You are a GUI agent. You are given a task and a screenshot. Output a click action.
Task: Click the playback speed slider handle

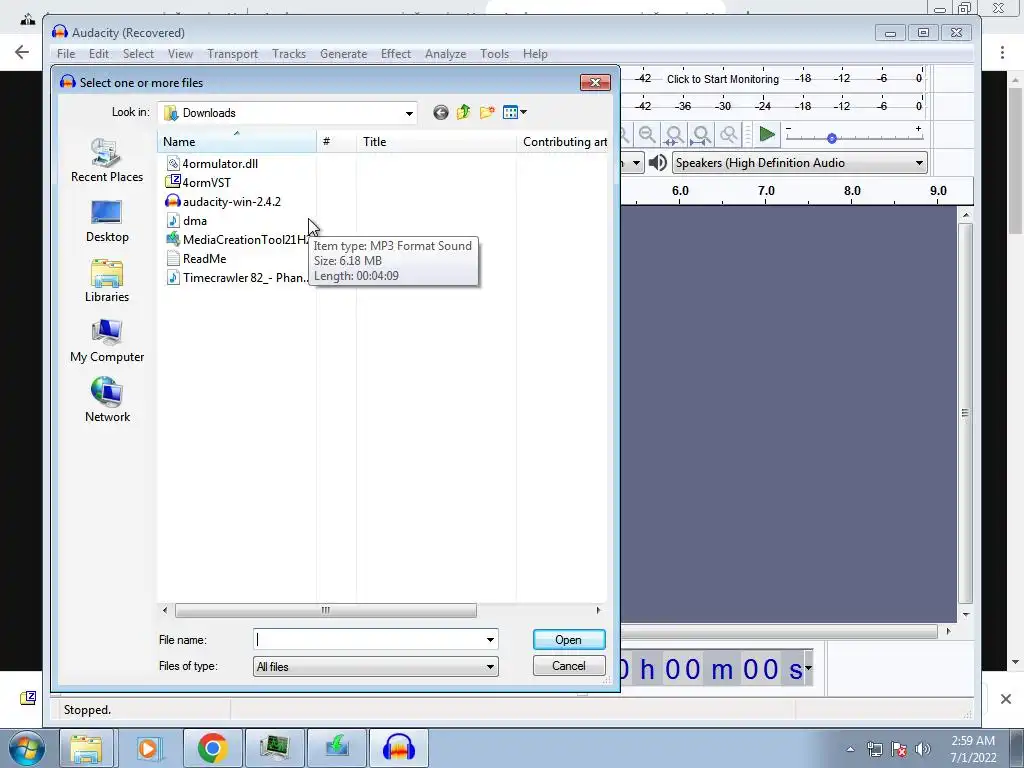pos(831,138)
